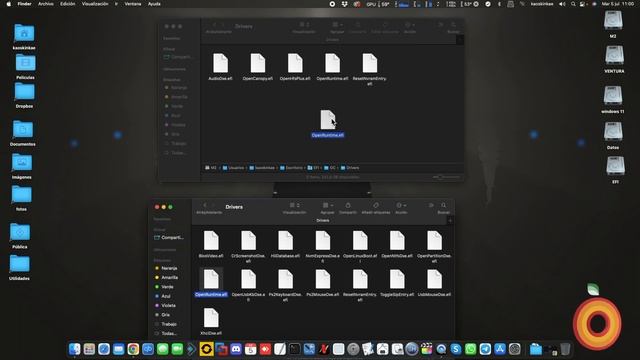Expand toolbar overflow chevrons in lower window

(431, 205)
